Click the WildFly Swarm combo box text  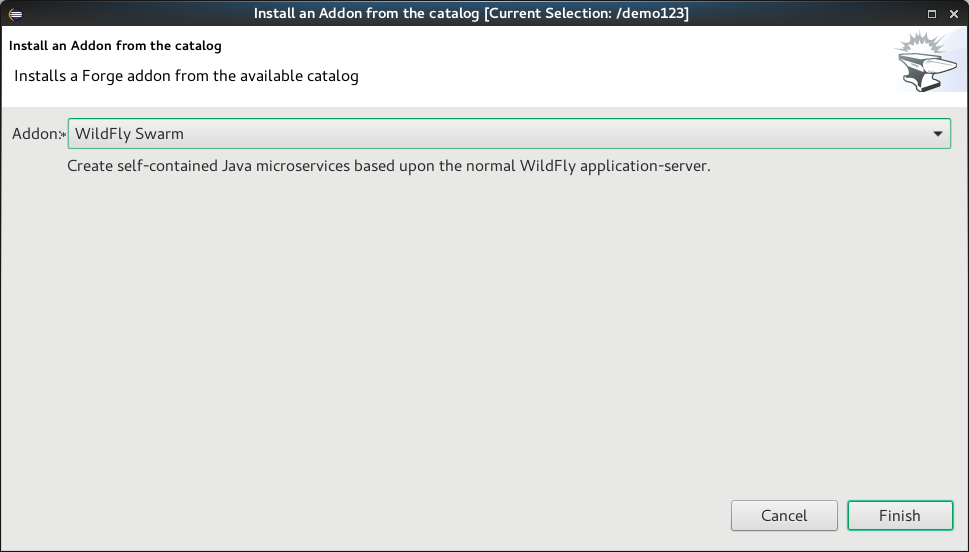click(130, 134)
